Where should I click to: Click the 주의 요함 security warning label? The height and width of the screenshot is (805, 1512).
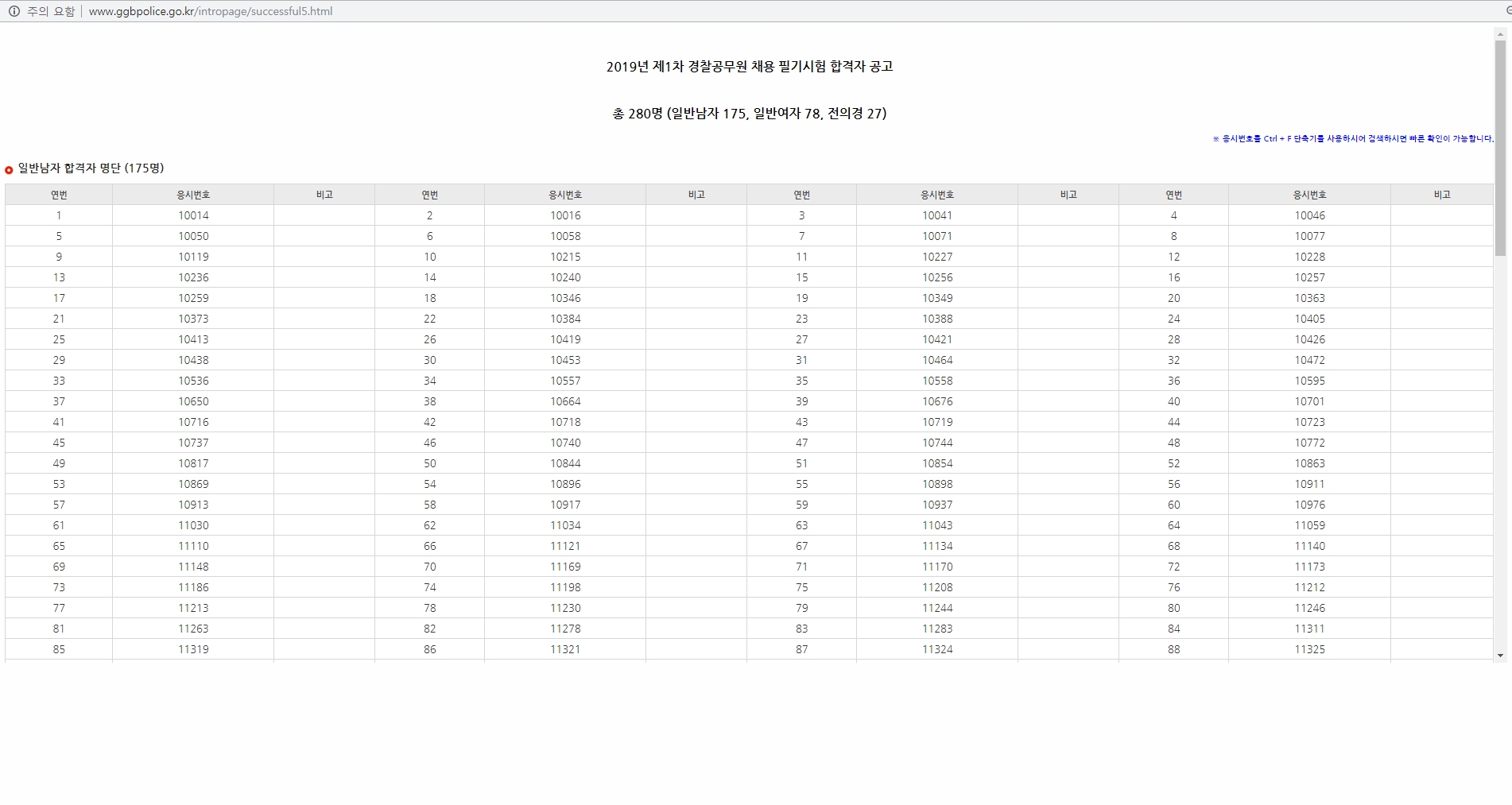[51, 11]
